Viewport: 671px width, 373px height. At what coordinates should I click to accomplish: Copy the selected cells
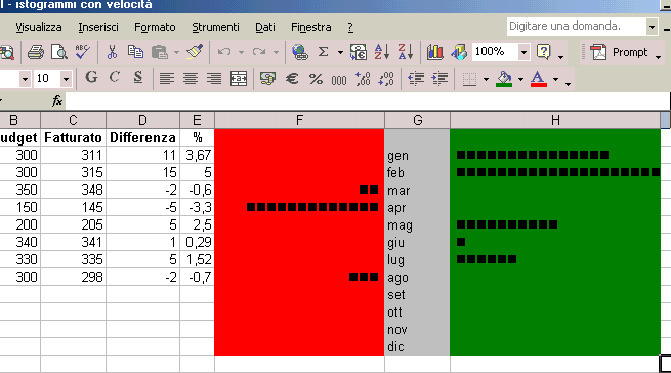135,52
